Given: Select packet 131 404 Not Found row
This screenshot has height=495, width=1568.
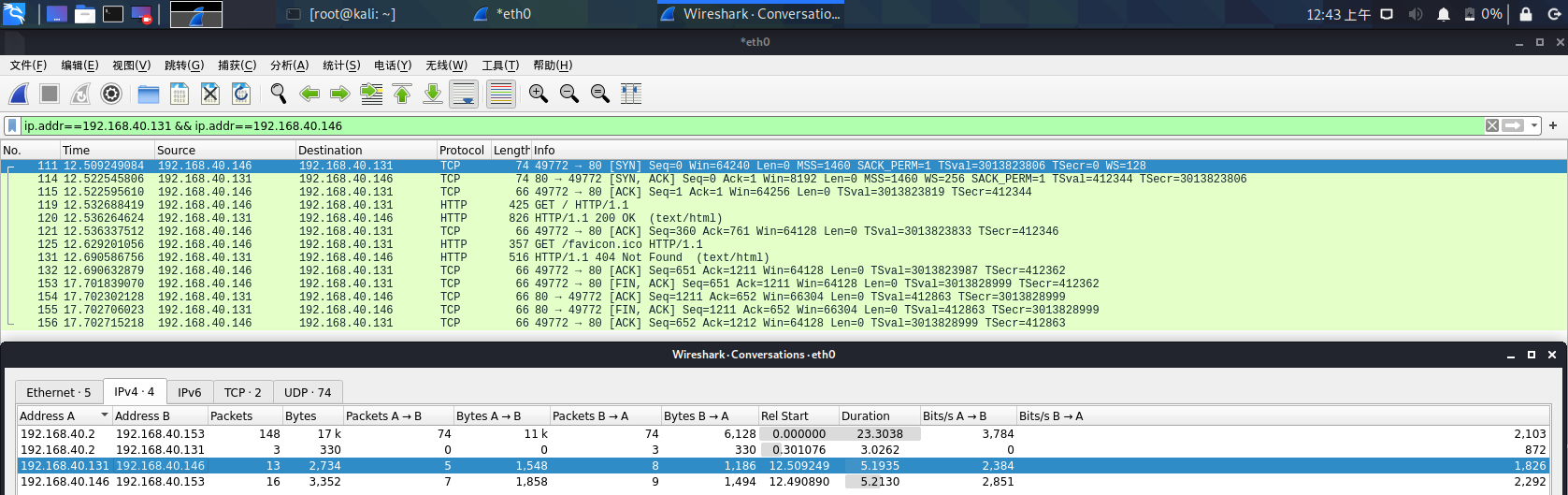Looking at the screenshot, I should coord(784,257).
